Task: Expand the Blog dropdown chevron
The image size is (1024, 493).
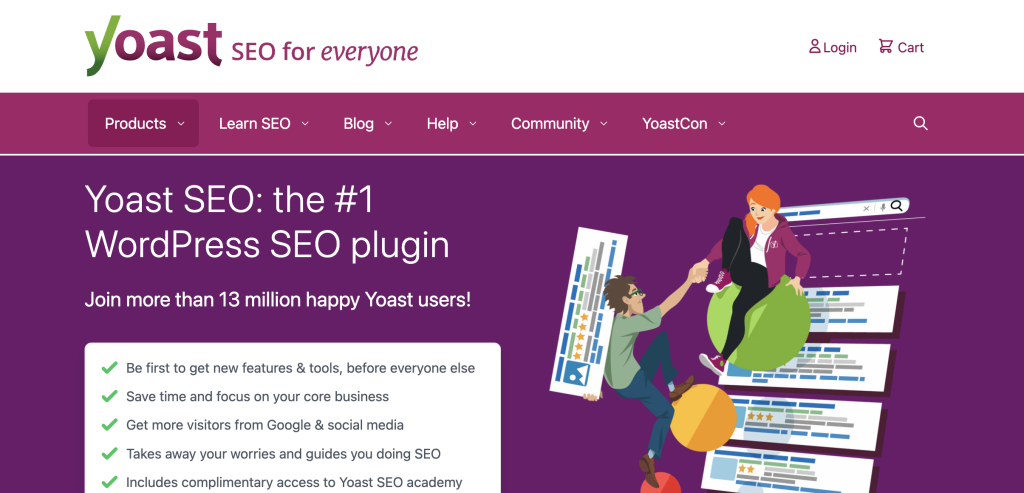Action: (x=389, y=123)
